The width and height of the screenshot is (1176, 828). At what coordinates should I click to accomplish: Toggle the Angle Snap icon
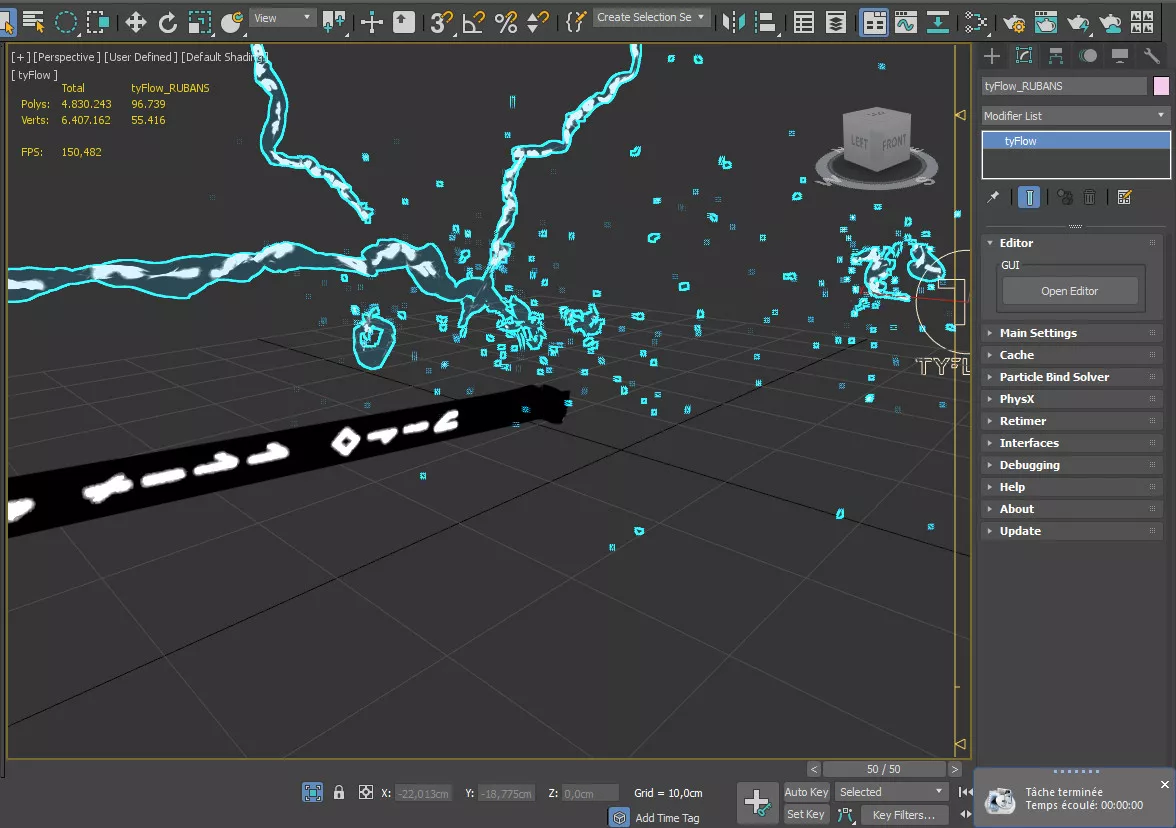pos(474,21)
